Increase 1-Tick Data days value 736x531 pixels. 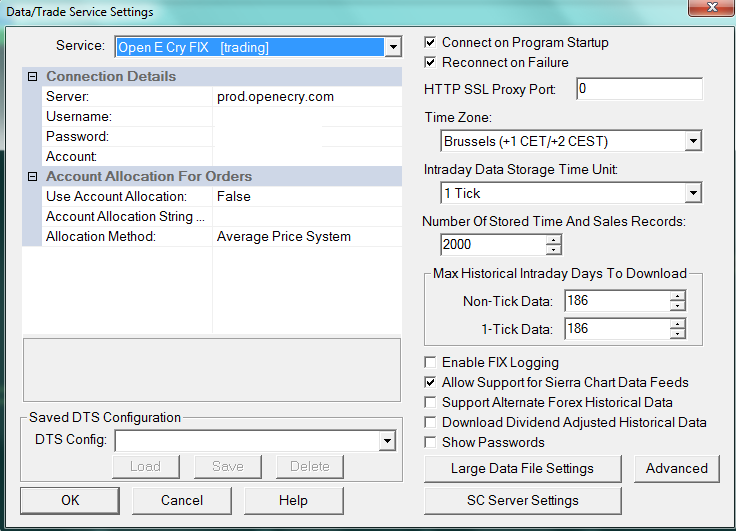coord(677,324)
